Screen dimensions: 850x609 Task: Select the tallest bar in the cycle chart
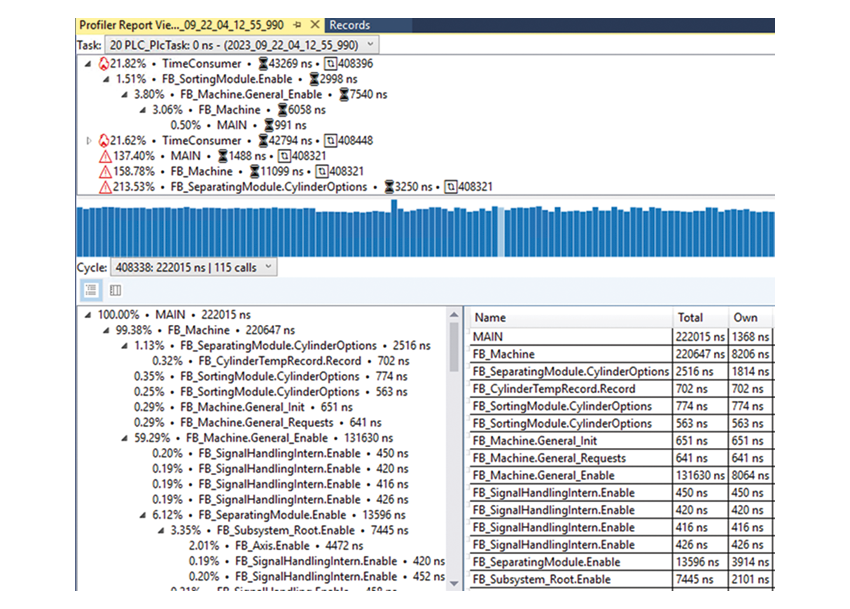(x=394, y=228)
